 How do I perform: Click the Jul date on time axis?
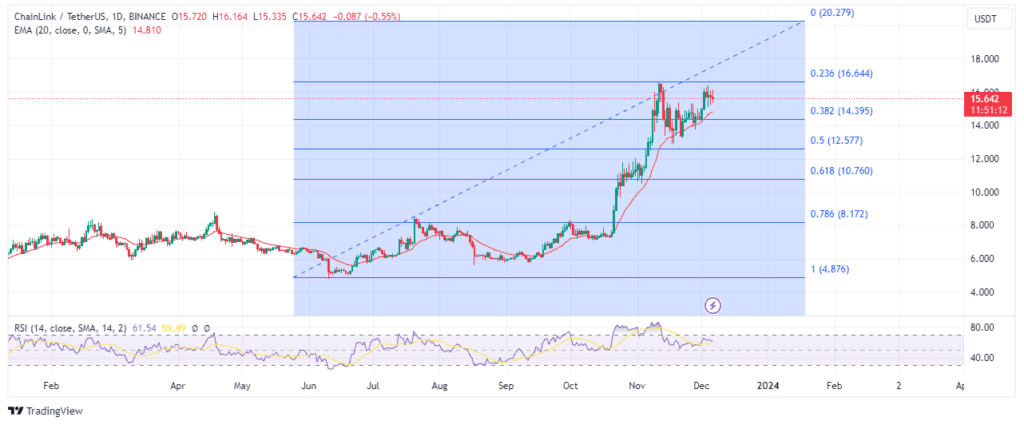(x=373, y=386)
